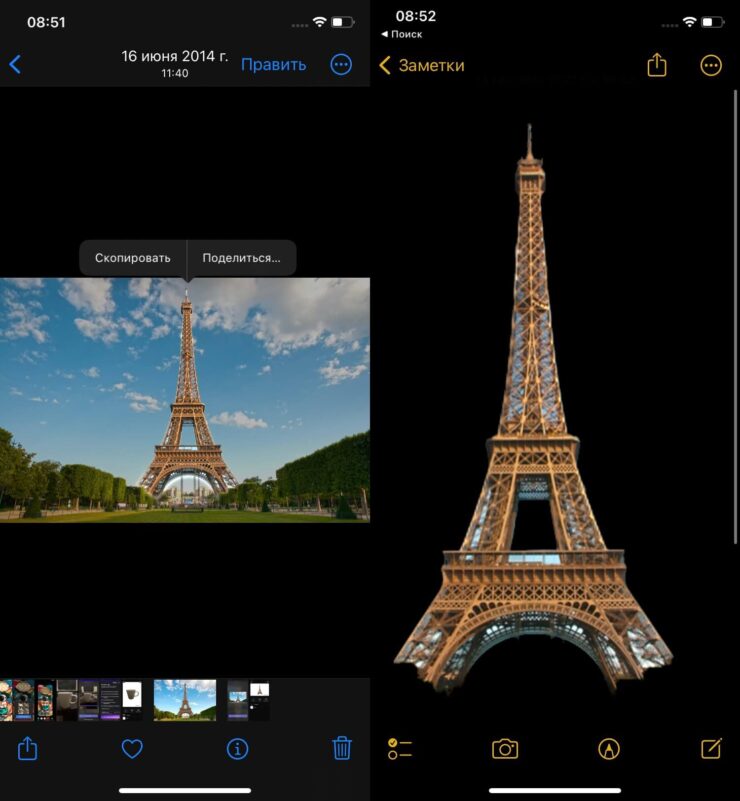Delete the photo using the trash icon
740x801 pixels.
click(x=342, y=748)
